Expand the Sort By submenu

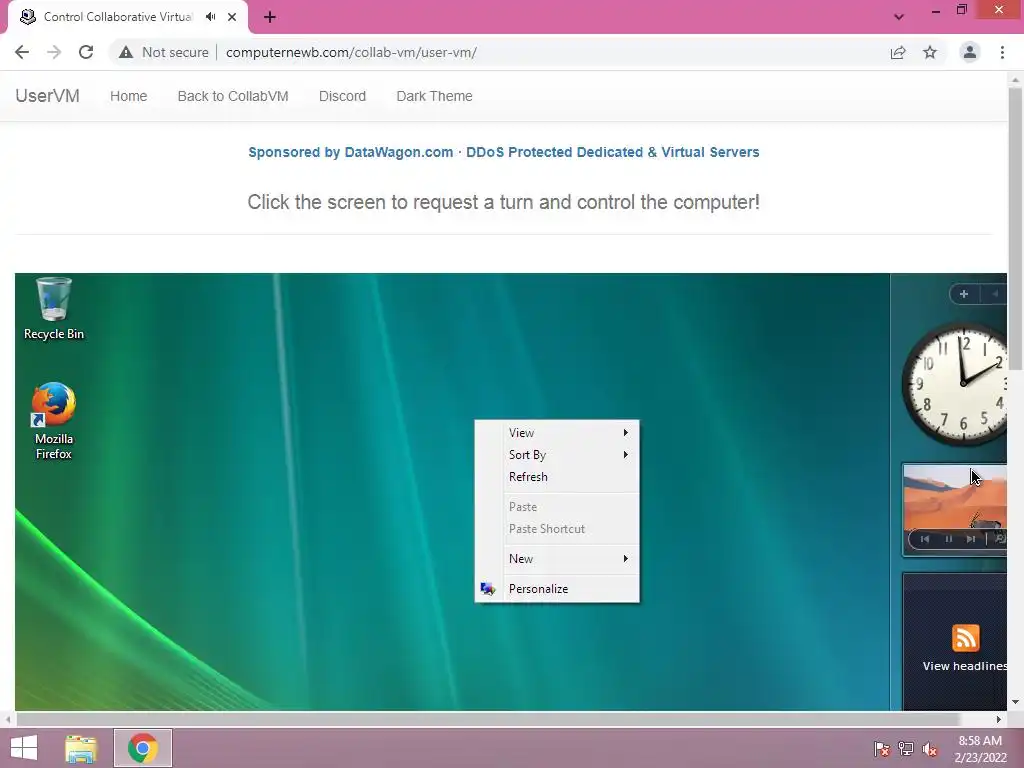point(557,455)
